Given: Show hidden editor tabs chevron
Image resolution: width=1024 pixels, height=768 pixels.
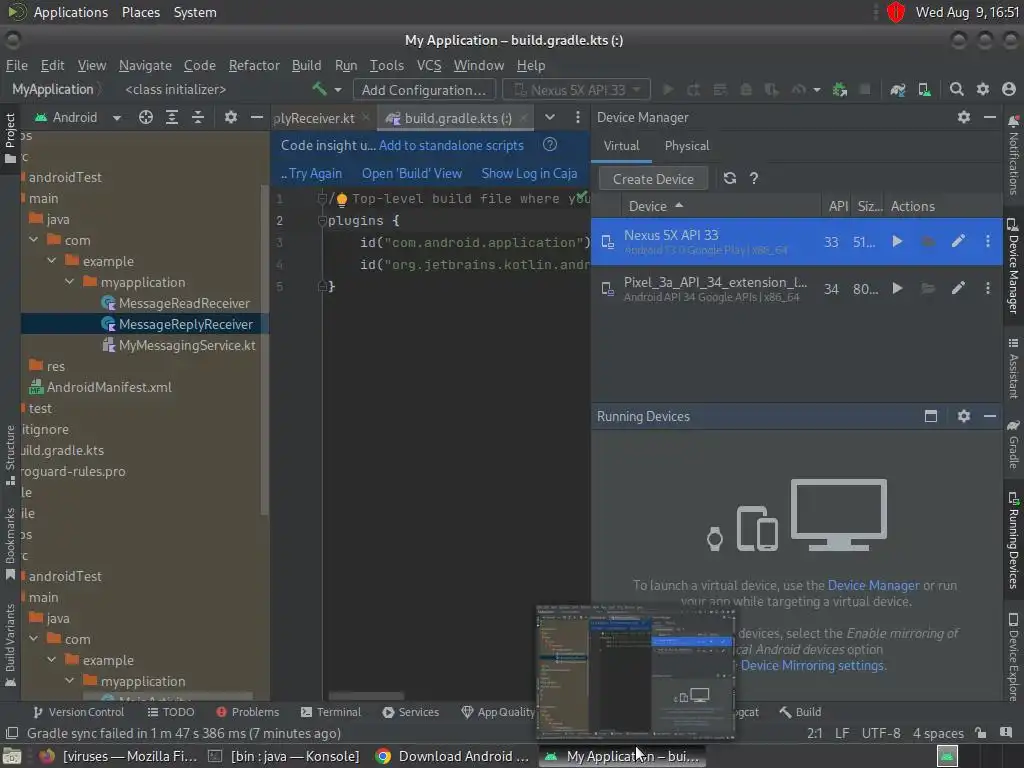Looking at the screenshot, I should pyautogui.click(x=550, y=118).
